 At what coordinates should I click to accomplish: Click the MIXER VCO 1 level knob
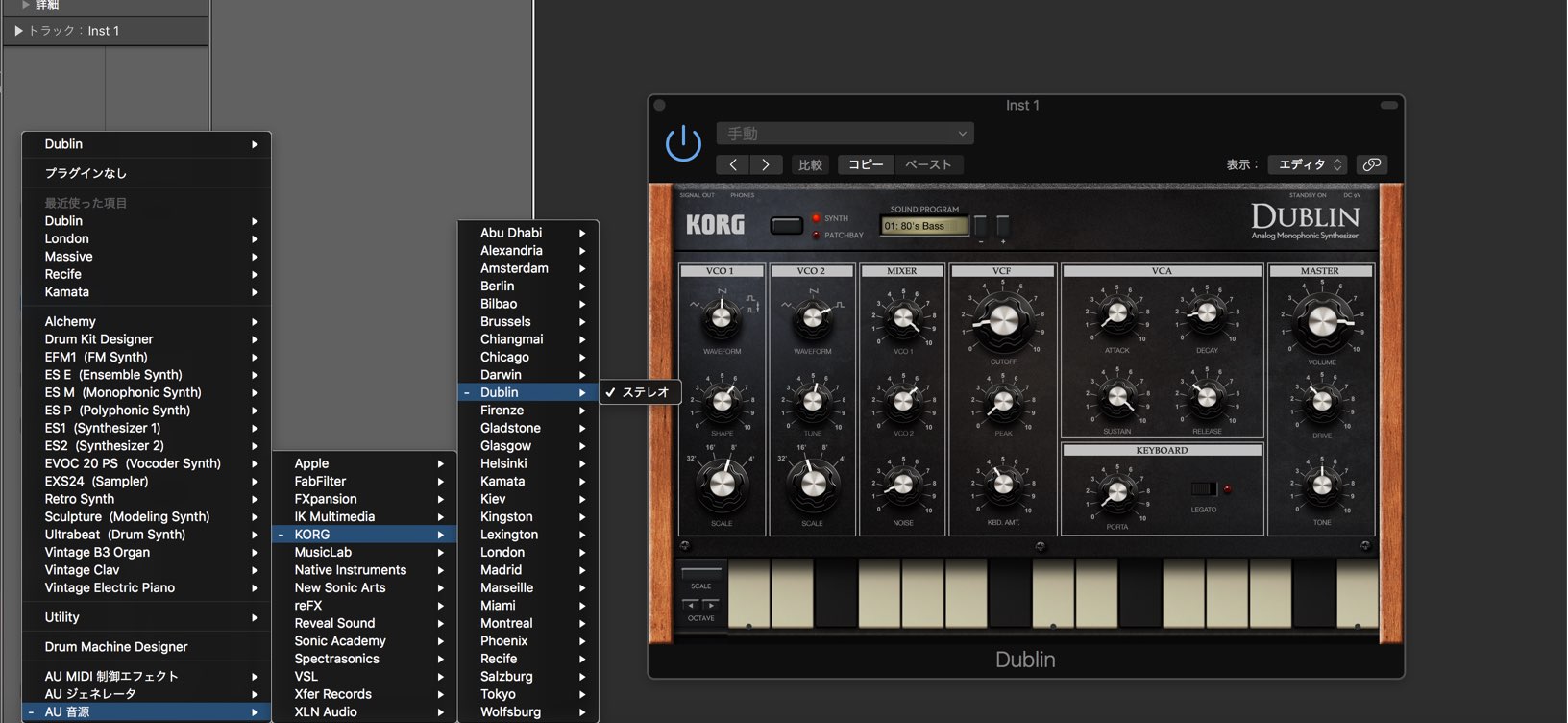tap(902, 318)
